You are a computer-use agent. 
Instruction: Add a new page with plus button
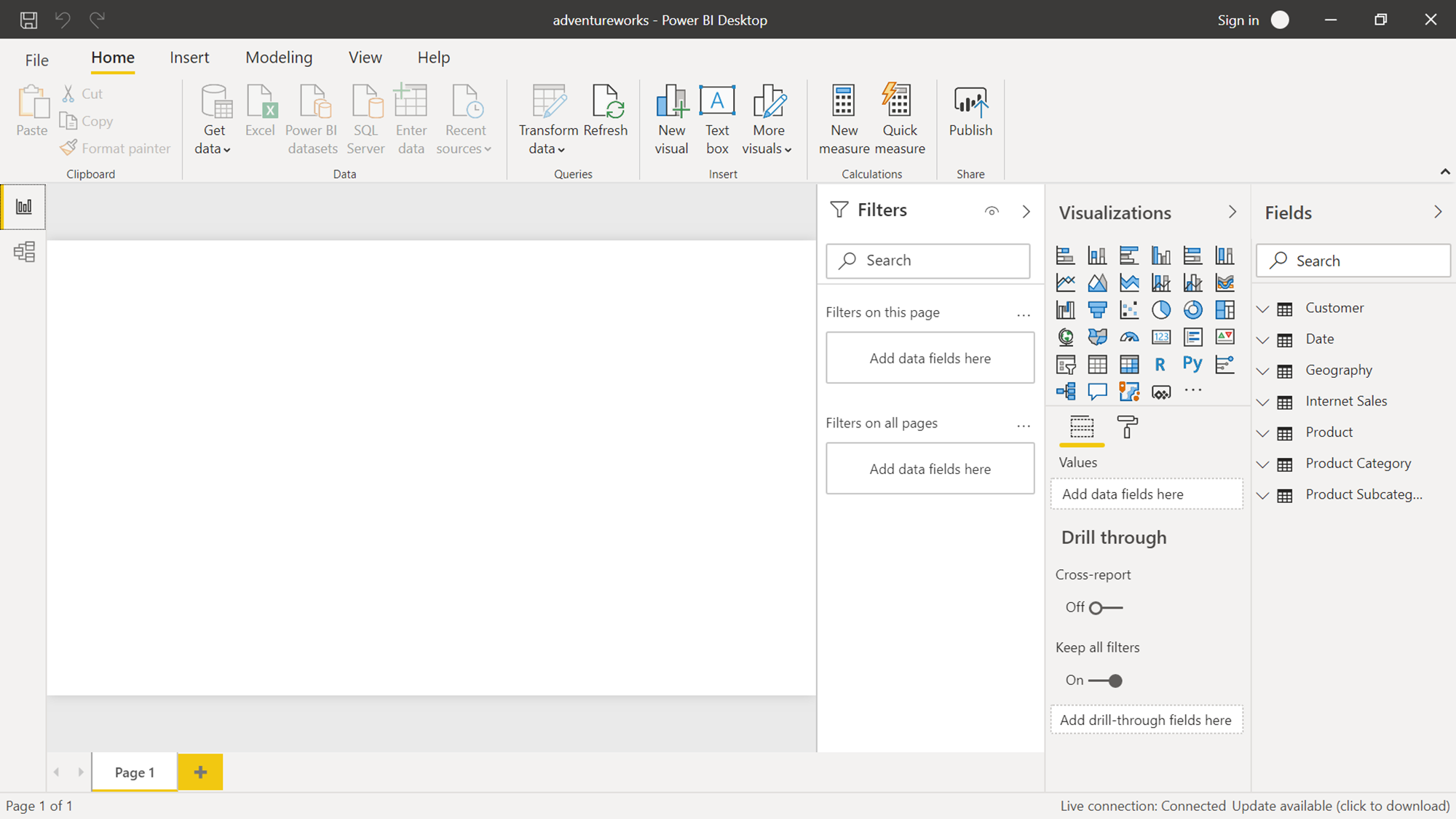point(200,772)
